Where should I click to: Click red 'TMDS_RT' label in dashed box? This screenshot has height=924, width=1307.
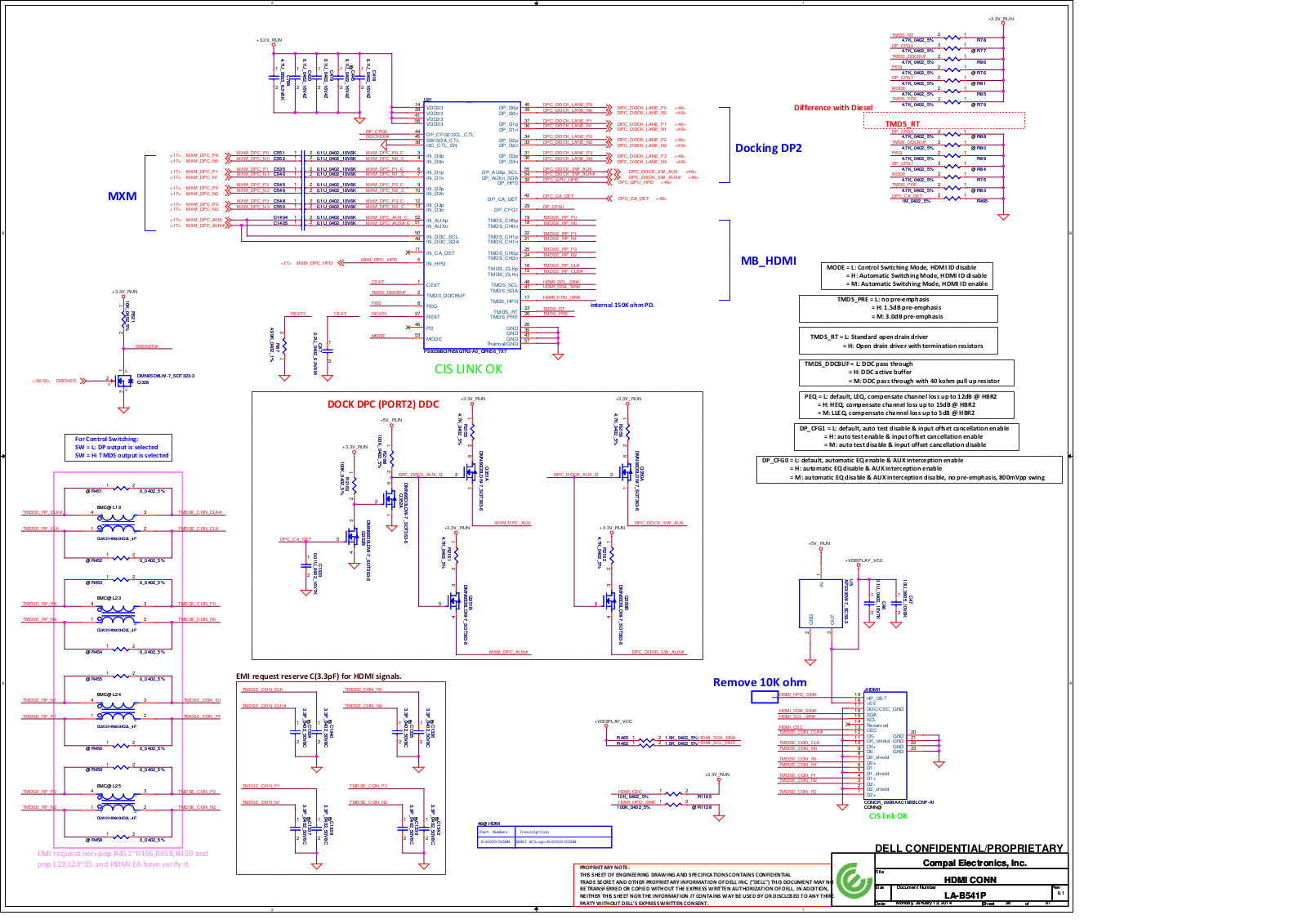pos(902,124)
